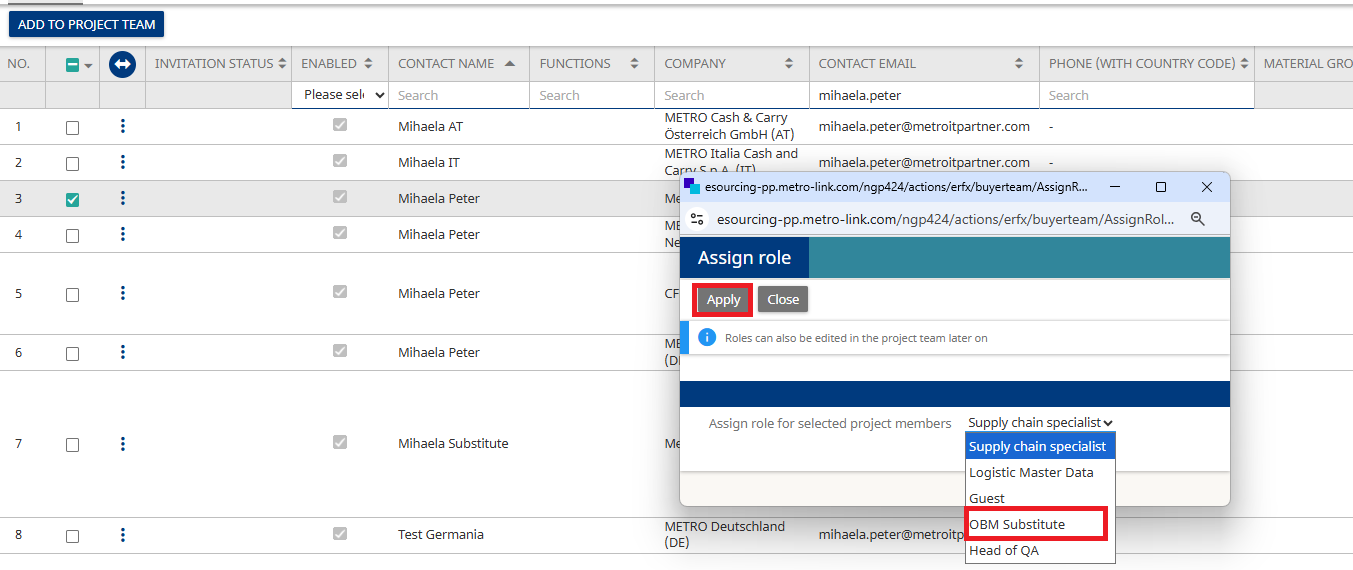Sort the Contact Email column
Image resolution: width=1353 pixels, height=570 pixels.
1019,63
